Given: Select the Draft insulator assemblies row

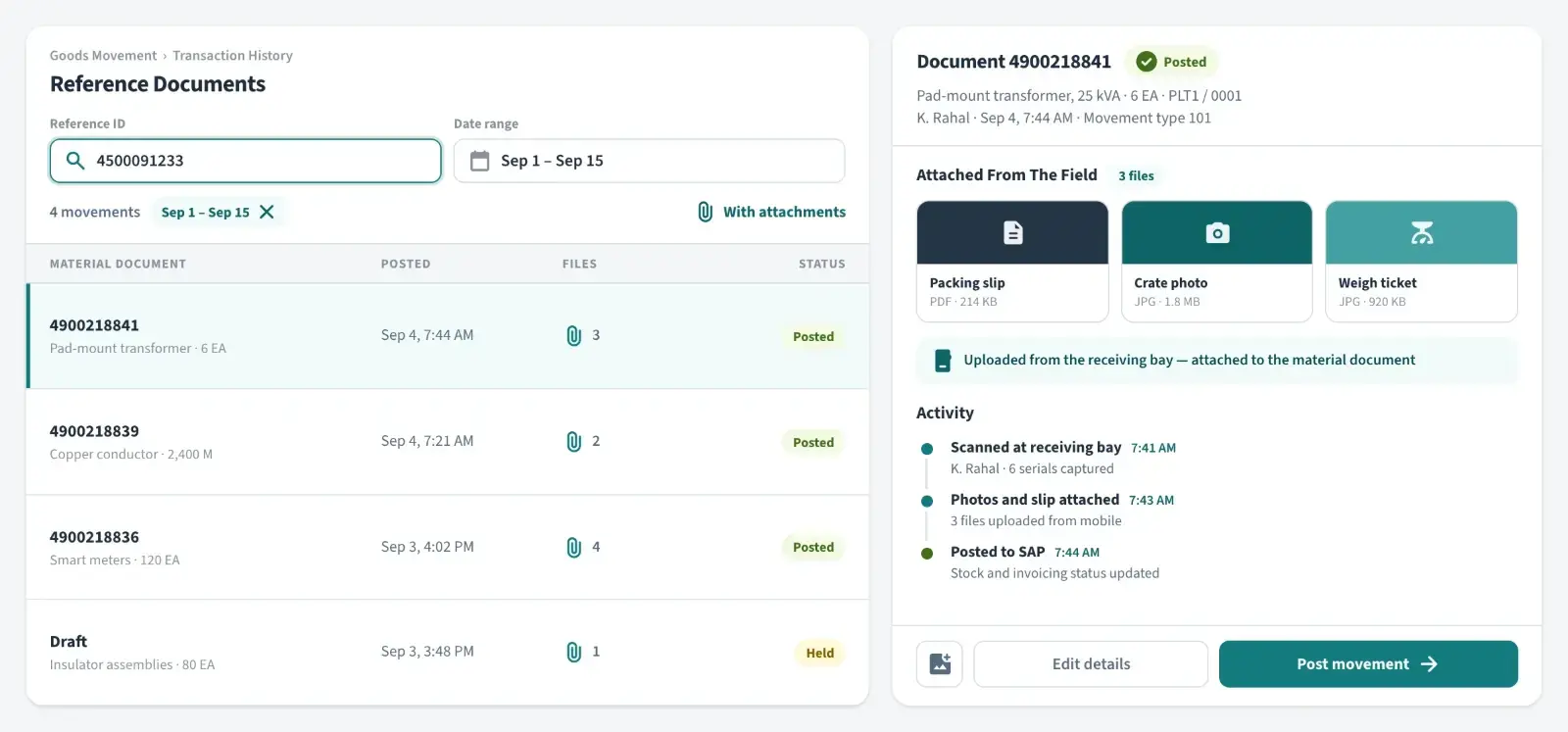Looking at the screenshot, I should pos(448,653).
